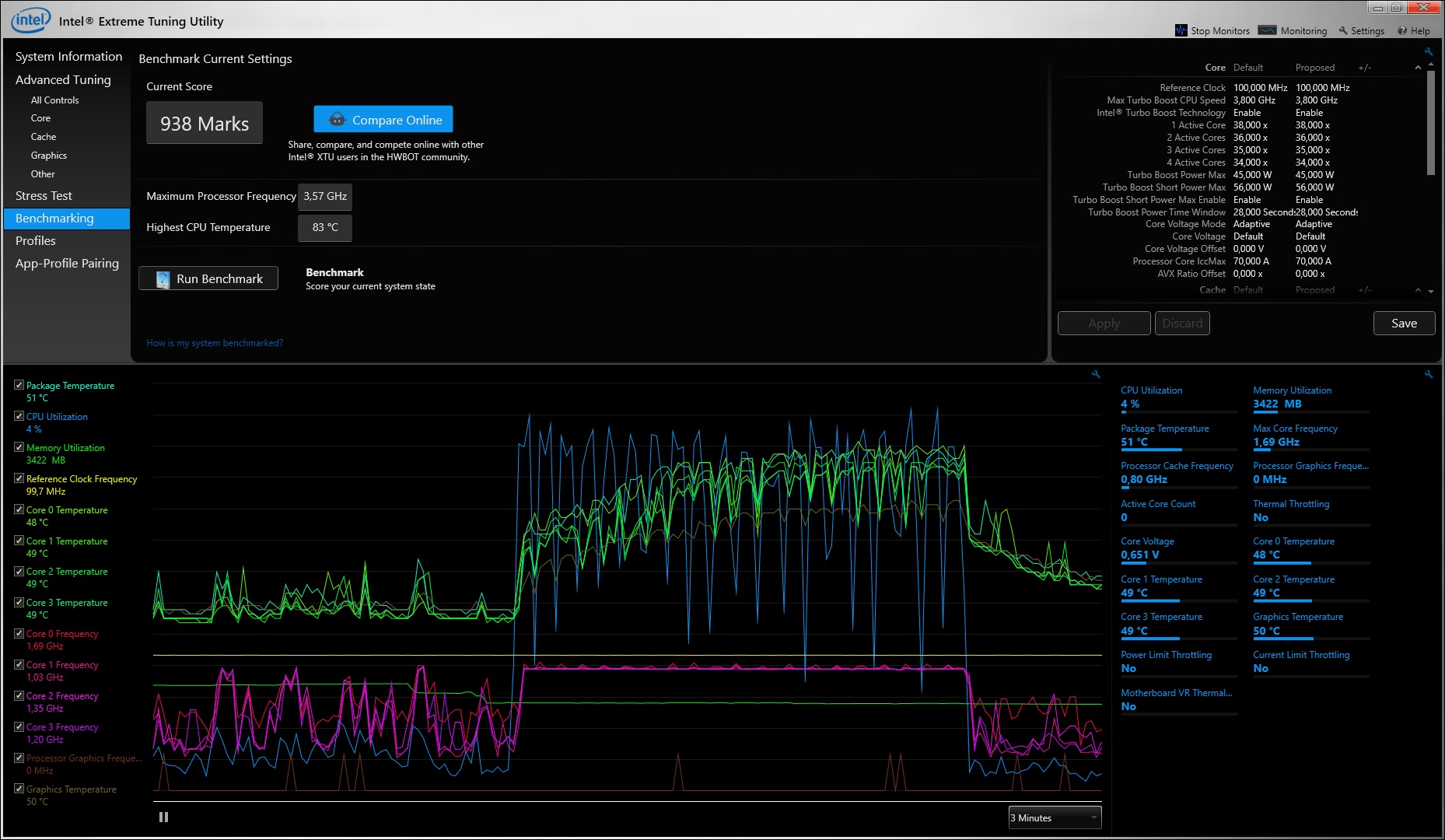Open the 3 Minutes time range dropdown
The width and height of the screenshot is (1445, 840).
[1055, 817]
